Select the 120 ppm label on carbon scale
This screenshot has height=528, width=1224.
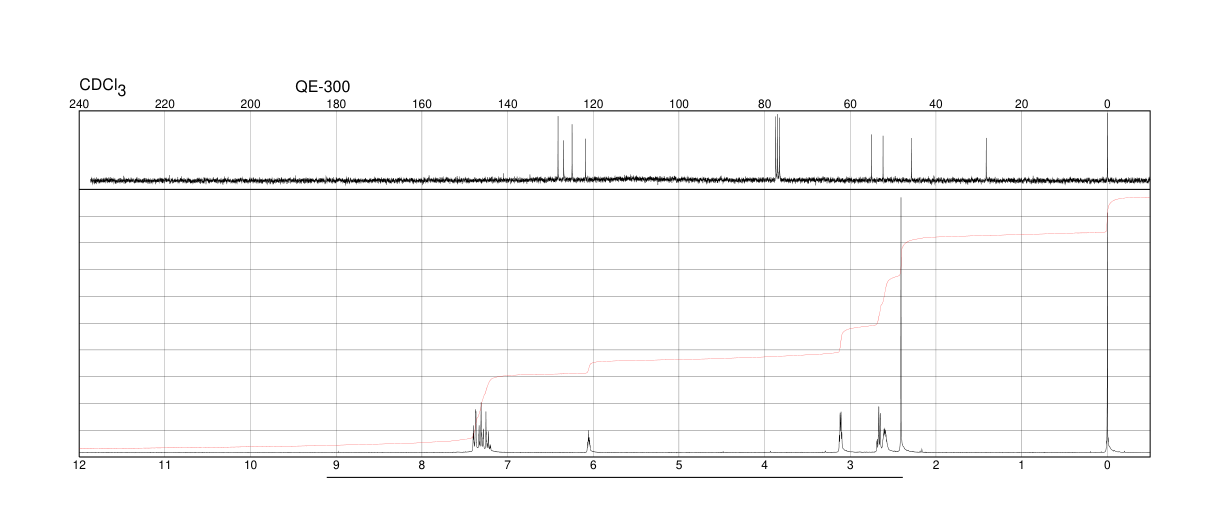click(x=593, y=104)
